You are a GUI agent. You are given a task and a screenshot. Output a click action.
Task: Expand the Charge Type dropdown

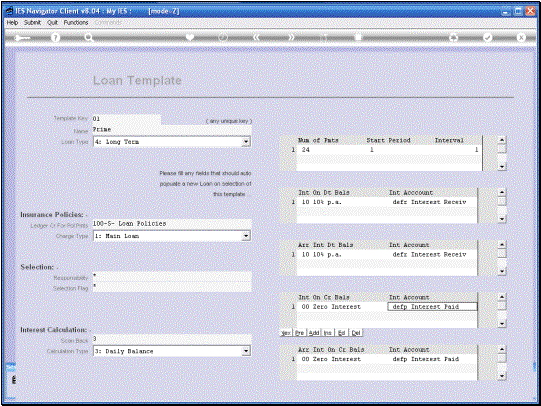point(246,236)
